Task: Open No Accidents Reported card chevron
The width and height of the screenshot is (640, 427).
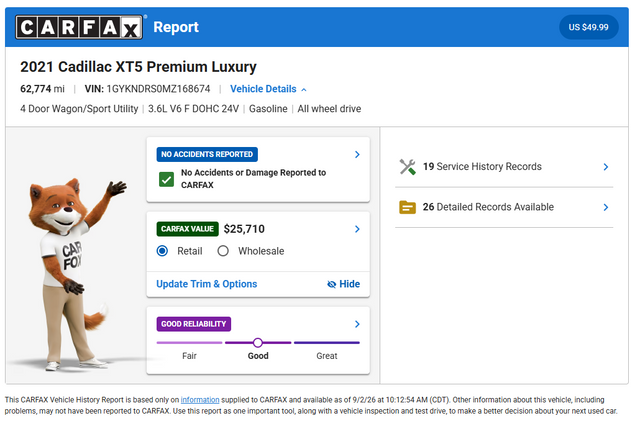Action: 357,154
